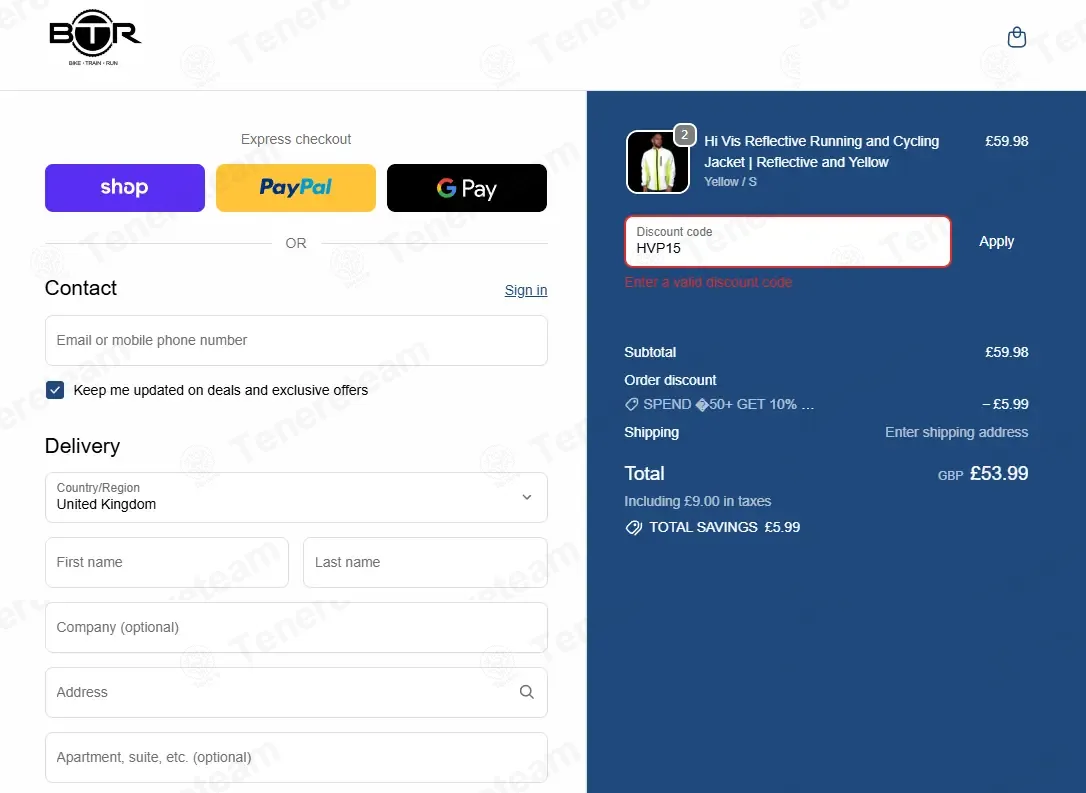Screen dimensions: 1086x793
Task: Click the Including £9.00 in taxes text
Action: (697, 501)
